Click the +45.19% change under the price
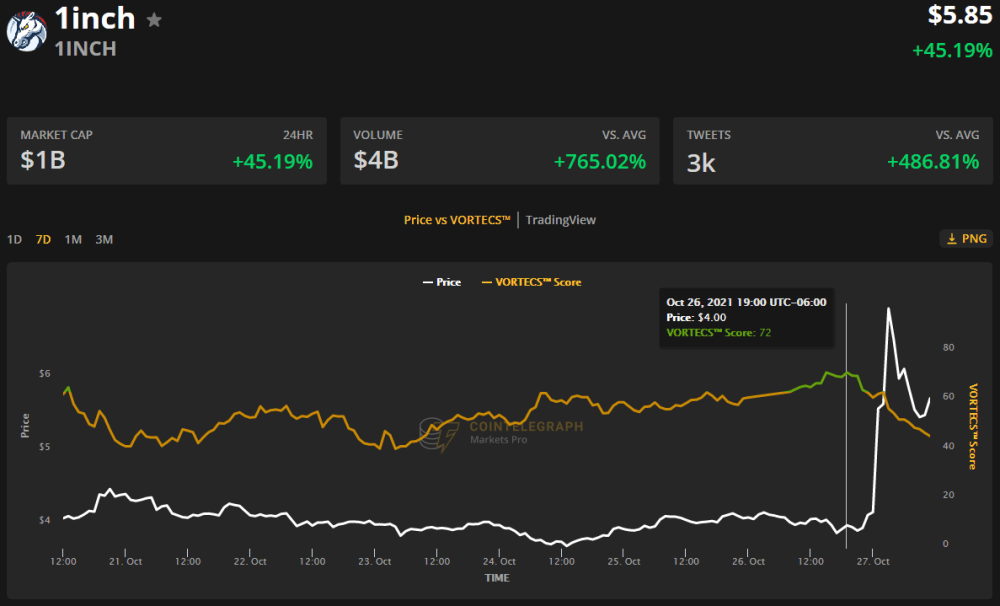 coord(952,50)
